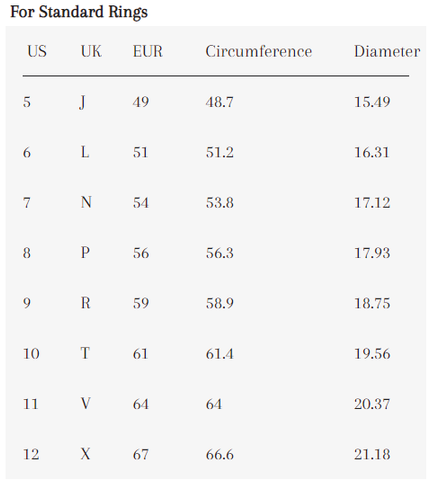Select diameter value 20.37
The height and width of the screenshot is (480, 430).
[372, 404]
